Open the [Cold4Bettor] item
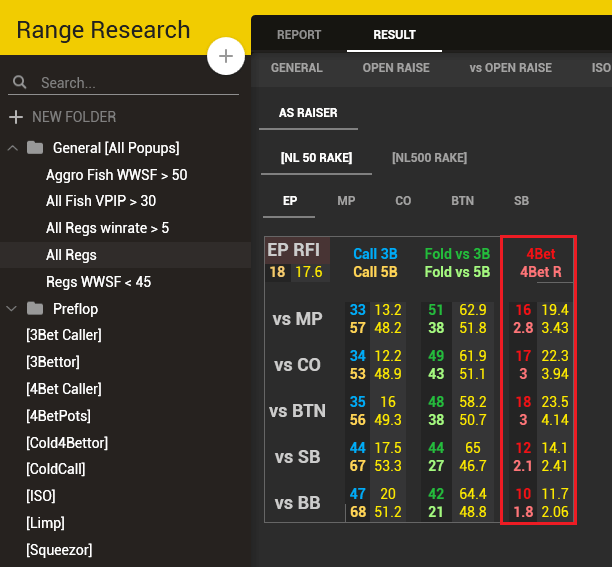 (x=67, y=443)
